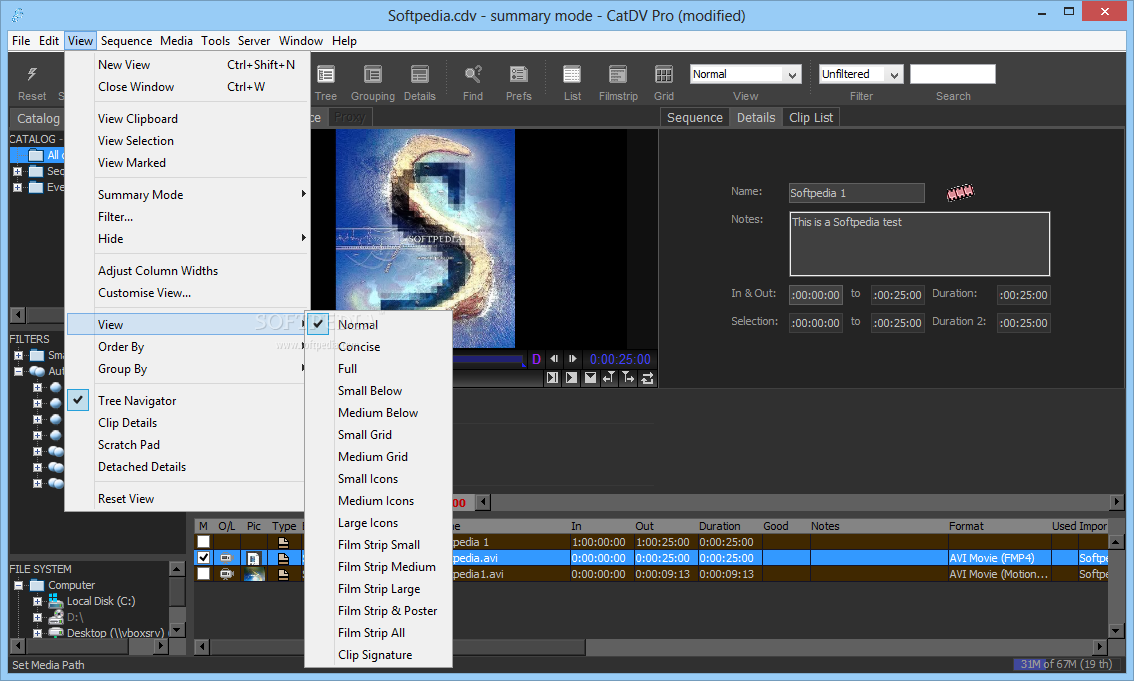Click the Reset toolbar icon
1134x681 pixels.
[32, 74]
